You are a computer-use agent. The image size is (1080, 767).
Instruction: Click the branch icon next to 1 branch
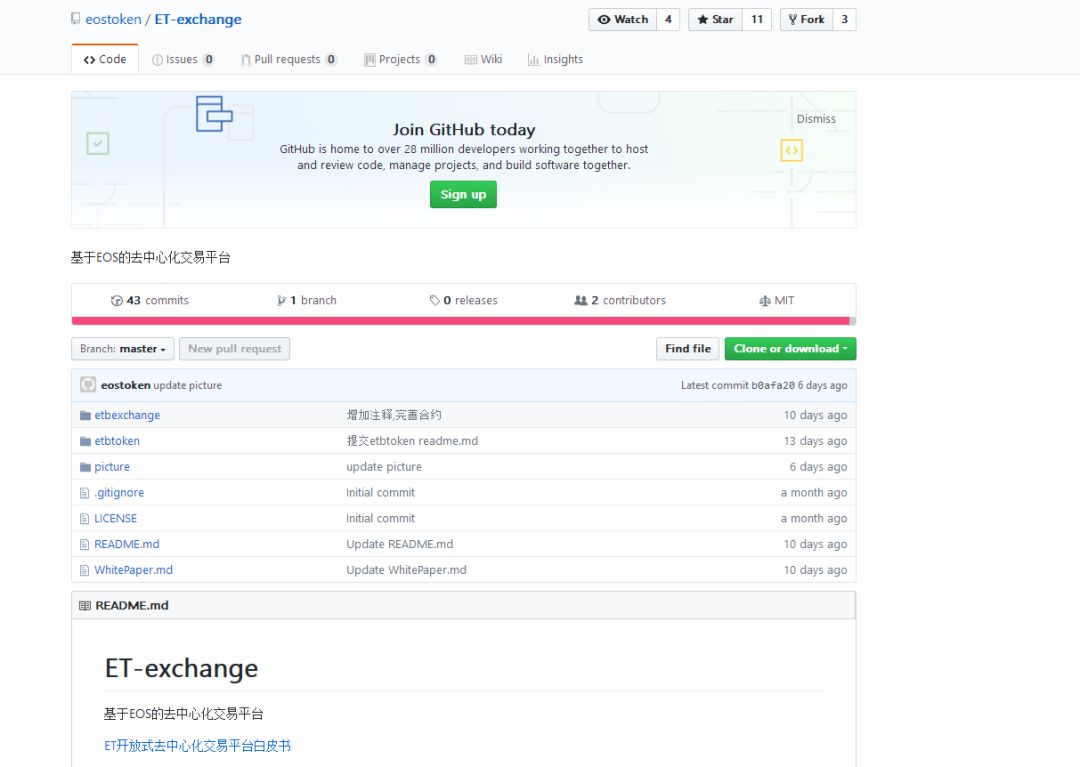point(281,300)
